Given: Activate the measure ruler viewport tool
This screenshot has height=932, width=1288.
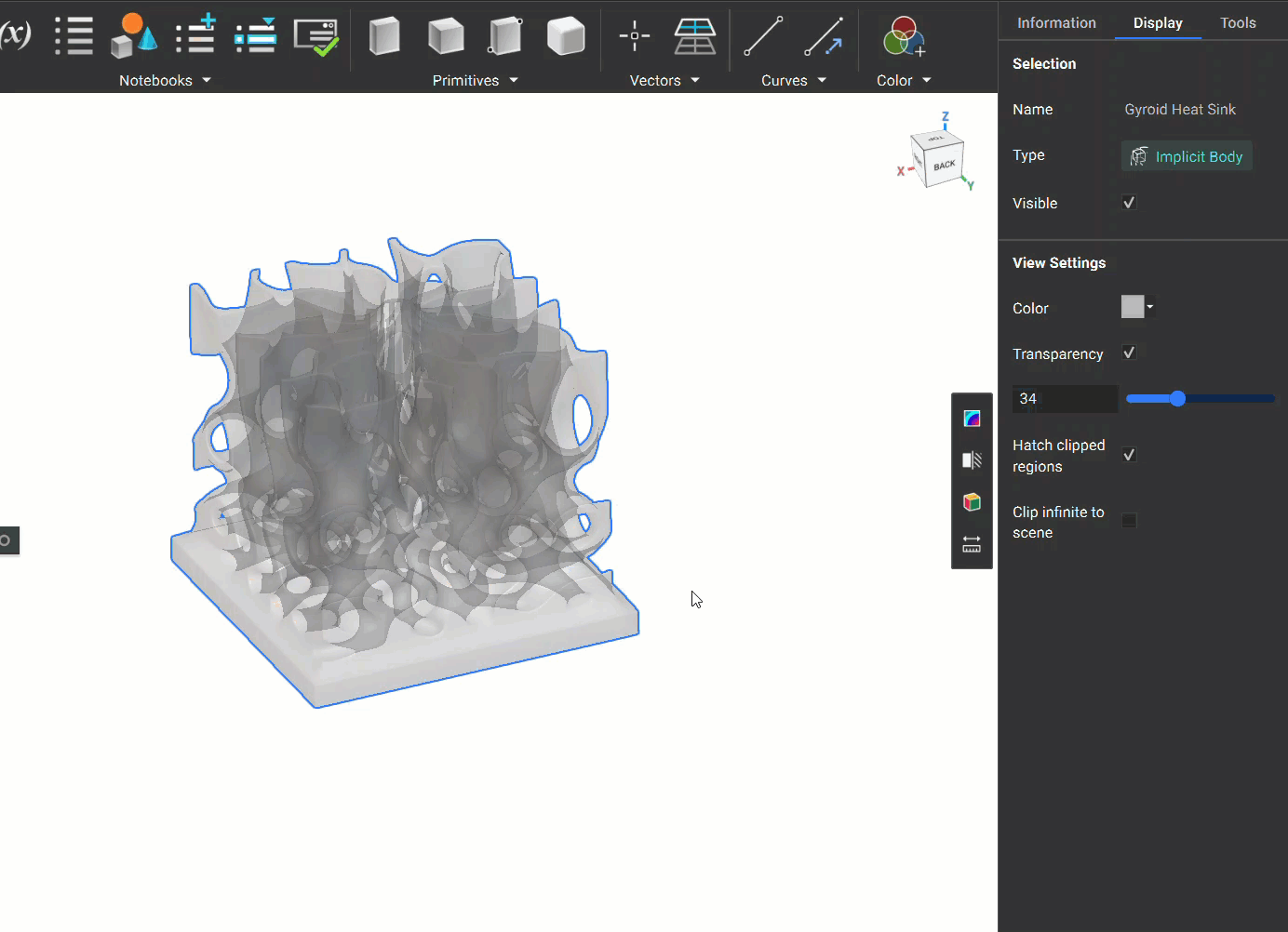Looking at the screenshot, I should click(x=972, y=545).
